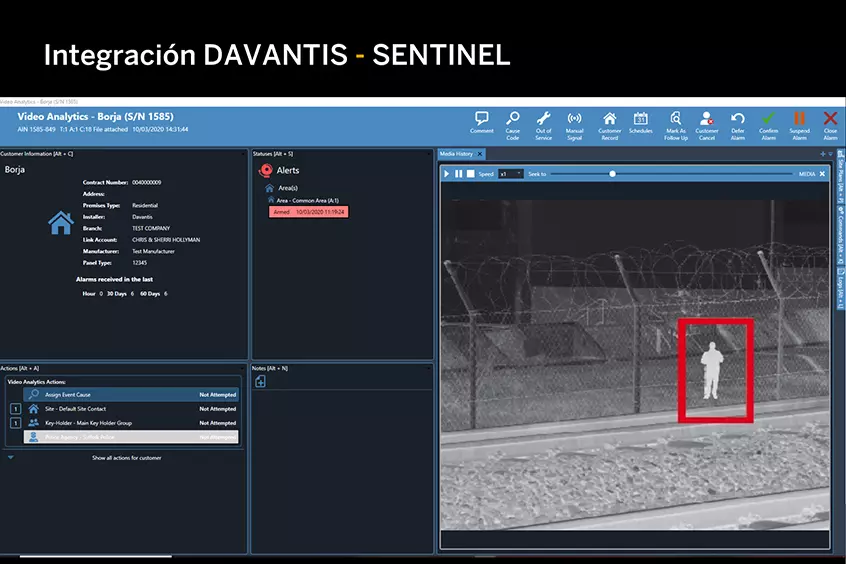Expand Show all actions for customer
Screen dimensions: 846x564
127,458
